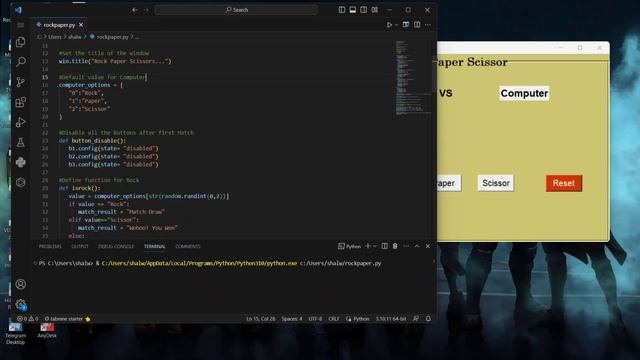Go forward with the title bar arrow
The width and height of the screenshot is (640, 360).
click(146, 10)
